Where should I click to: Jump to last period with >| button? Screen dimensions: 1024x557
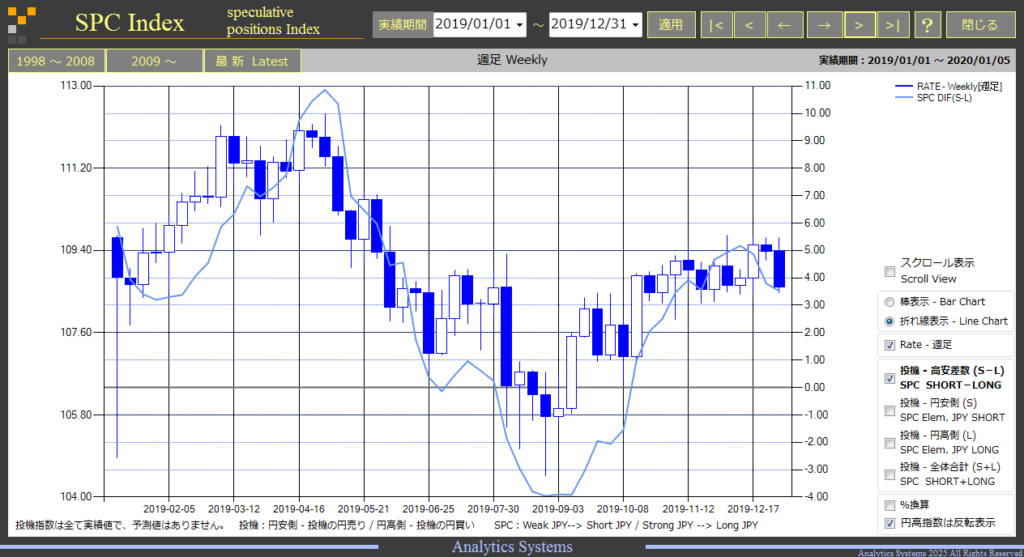(893, 25)
